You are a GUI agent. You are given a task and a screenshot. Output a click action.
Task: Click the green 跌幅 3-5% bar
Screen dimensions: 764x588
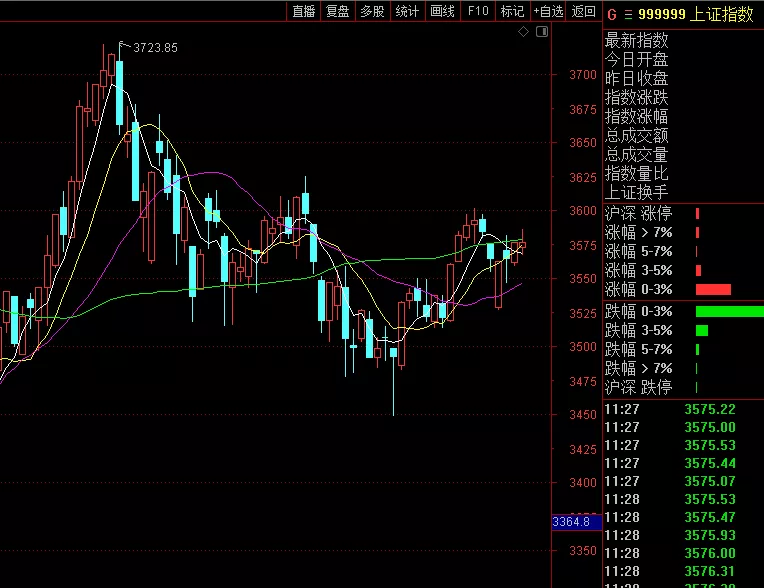coord(702,331)
